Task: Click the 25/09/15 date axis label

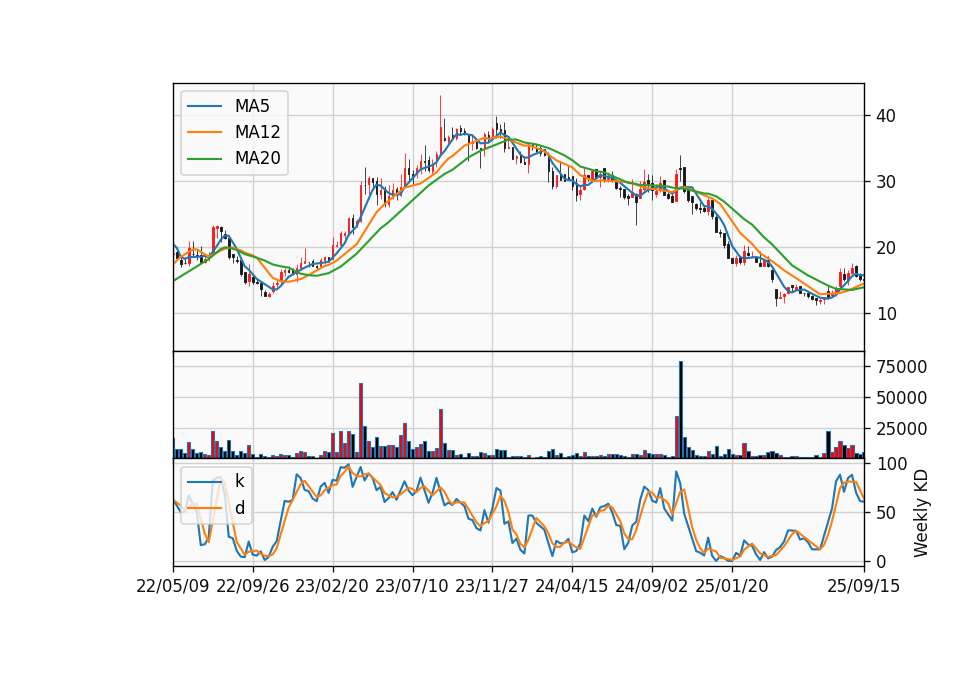Action: [864, 586]
